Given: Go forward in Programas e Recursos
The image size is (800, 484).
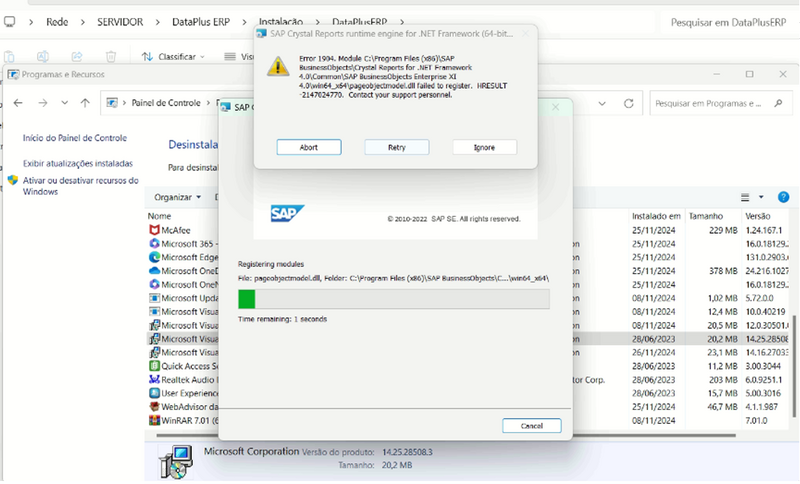Looking at the screenshot, I should tap(43, 103).
